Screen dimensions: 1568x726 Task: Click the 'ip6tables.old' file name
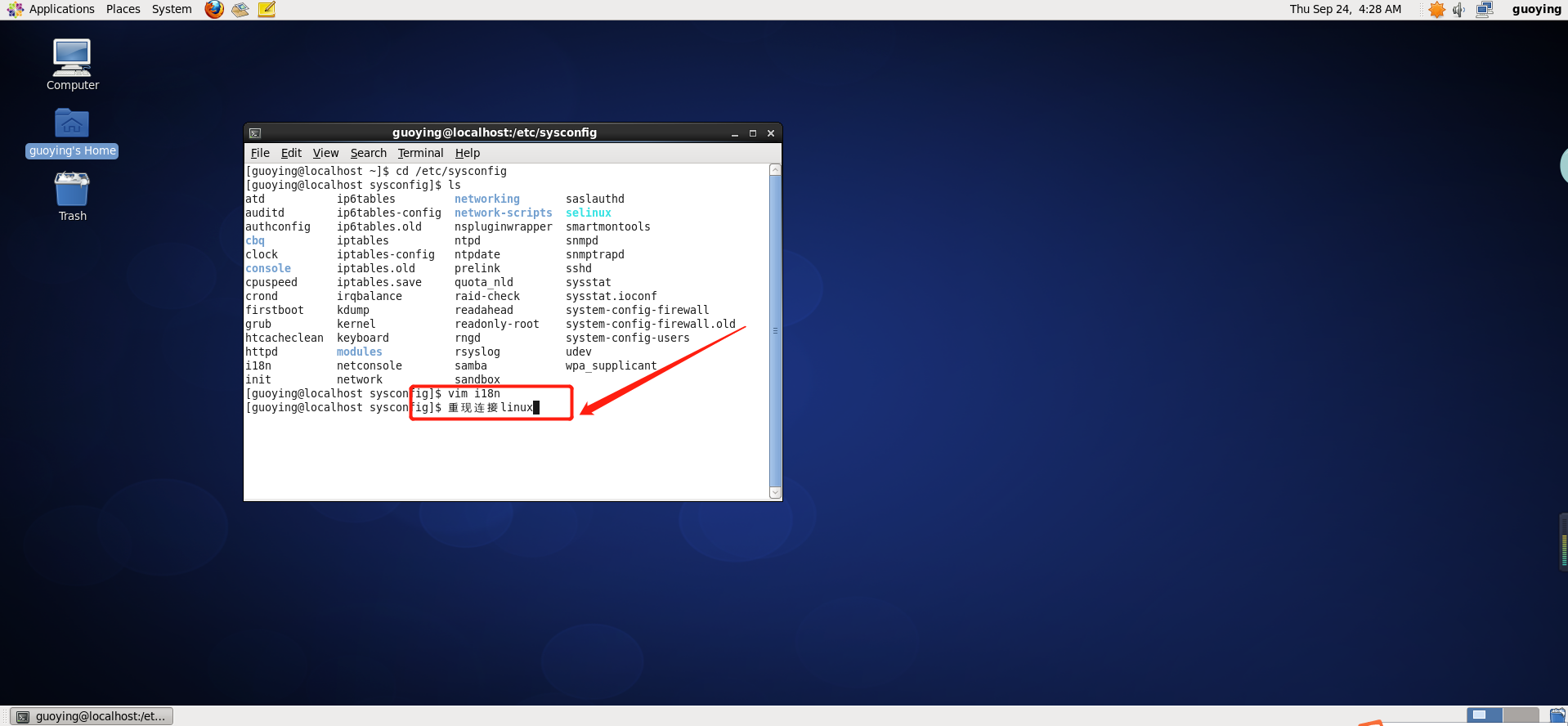click(x=379, y=226)
